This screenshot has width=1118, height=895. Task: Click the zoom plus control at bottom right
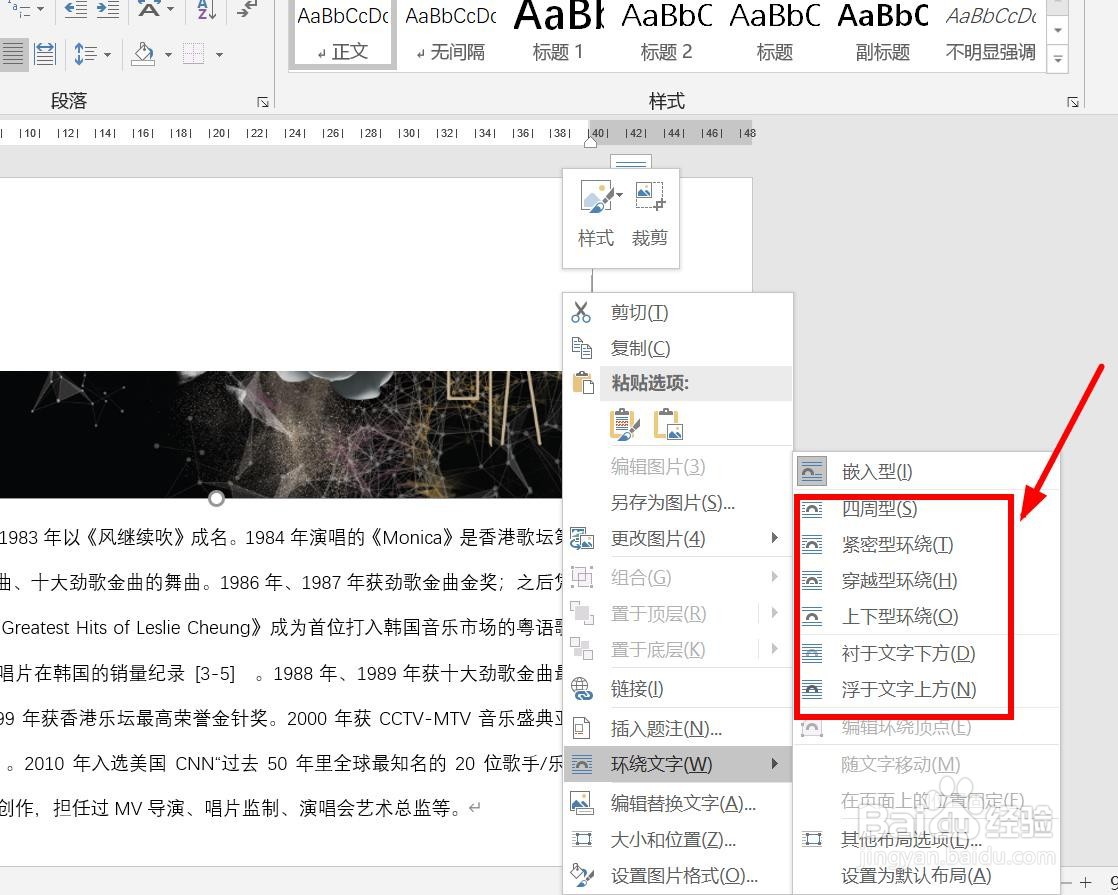[1085, 882]
